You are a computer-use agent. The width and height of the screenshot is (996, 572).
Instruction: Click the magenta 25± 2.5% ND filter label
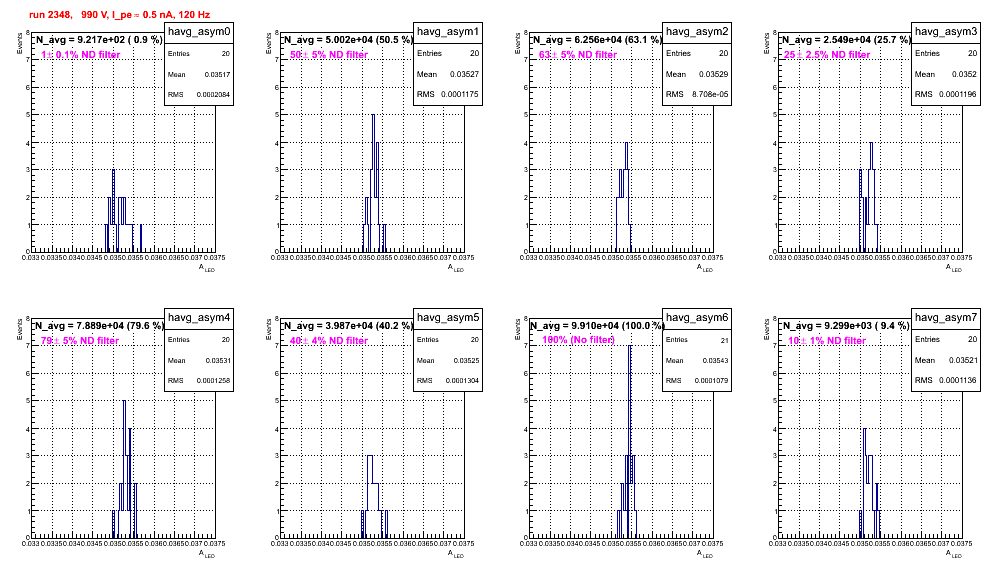click(x=827, y=55)
